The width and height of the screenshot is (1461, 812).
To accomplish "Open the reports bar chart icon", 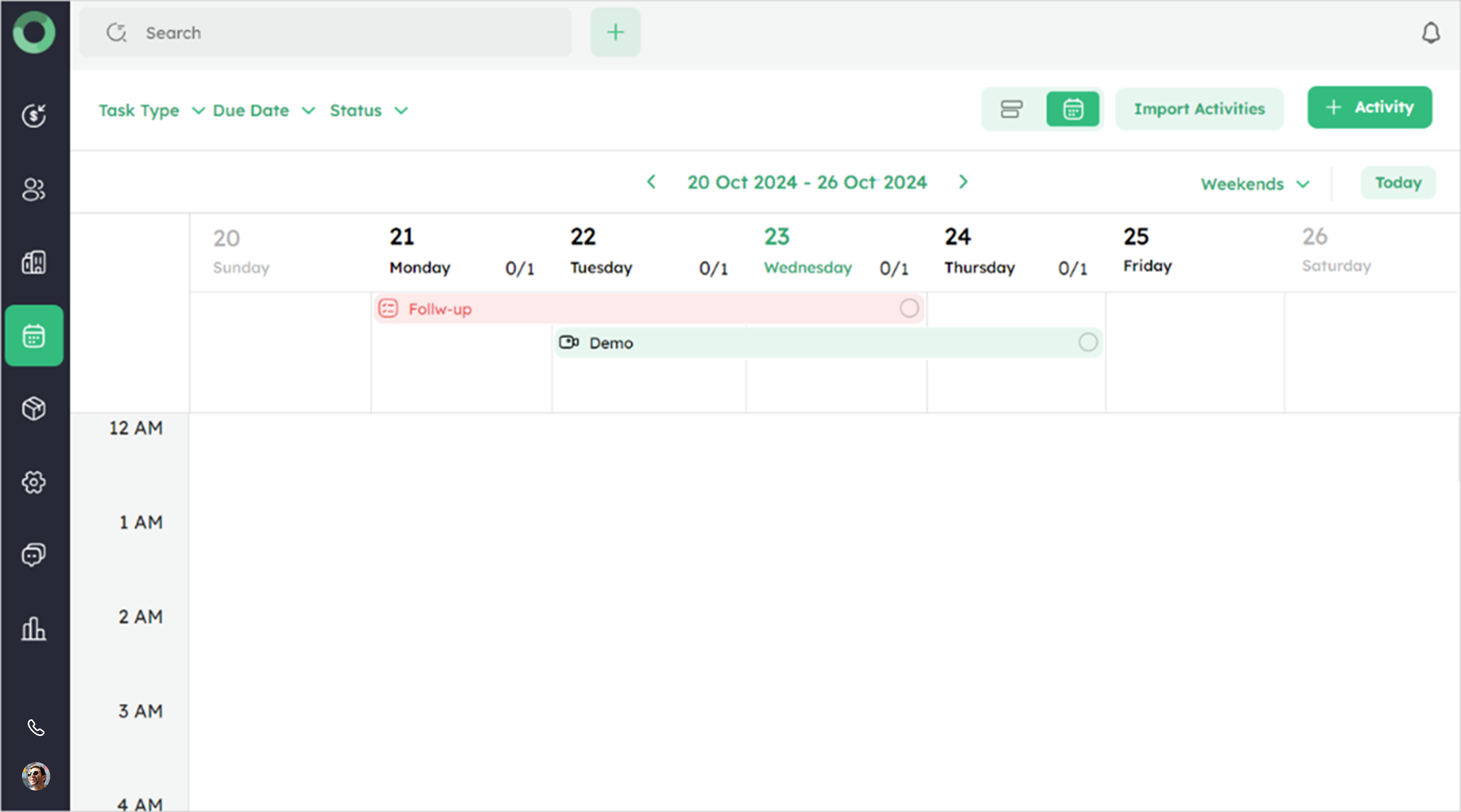I will click(x=34, y=628).
